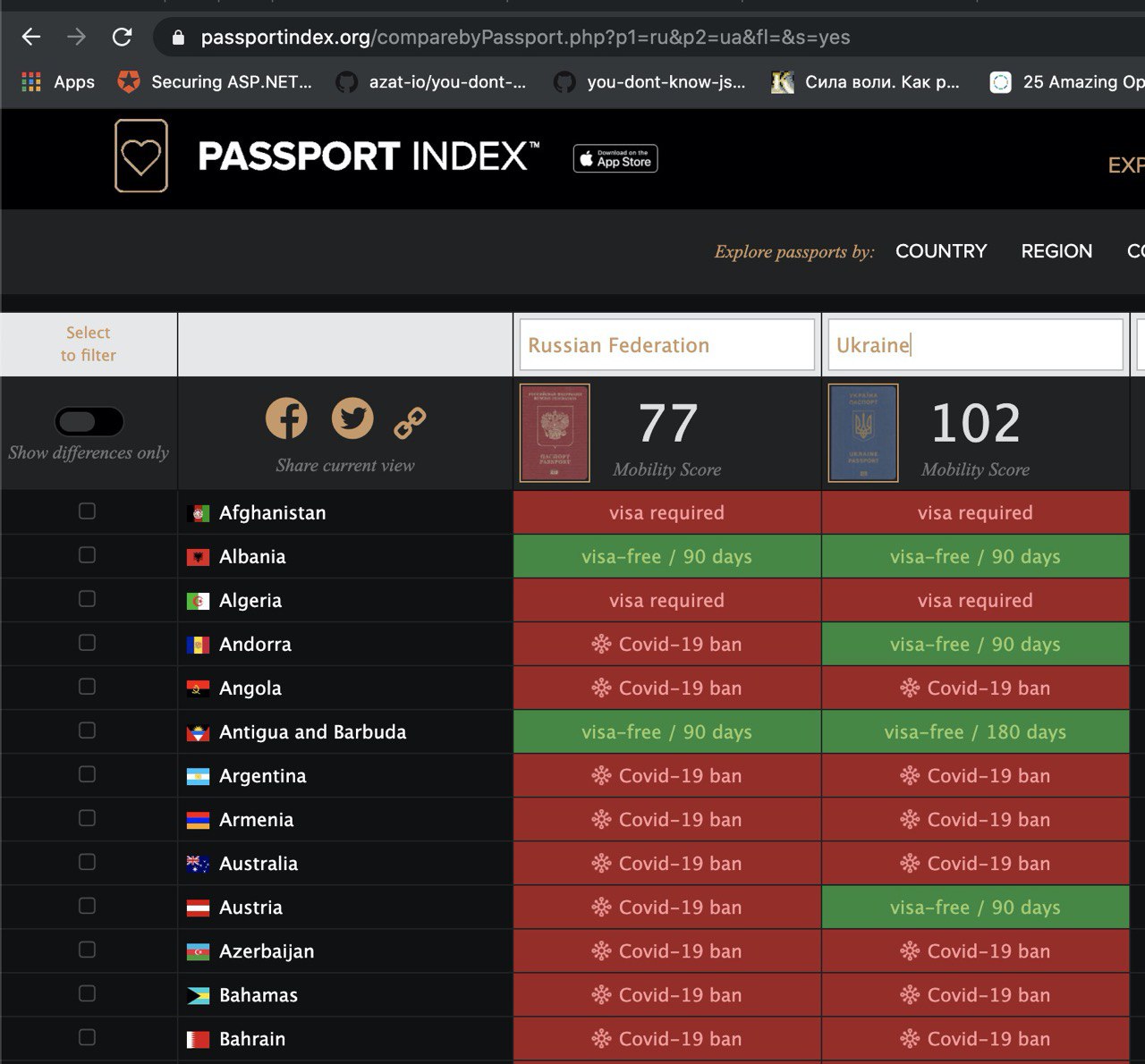The height and width of the screenshot is (1064, 1145).
Task: Explore passports by REGION
Action: (x=1056, y=251)
